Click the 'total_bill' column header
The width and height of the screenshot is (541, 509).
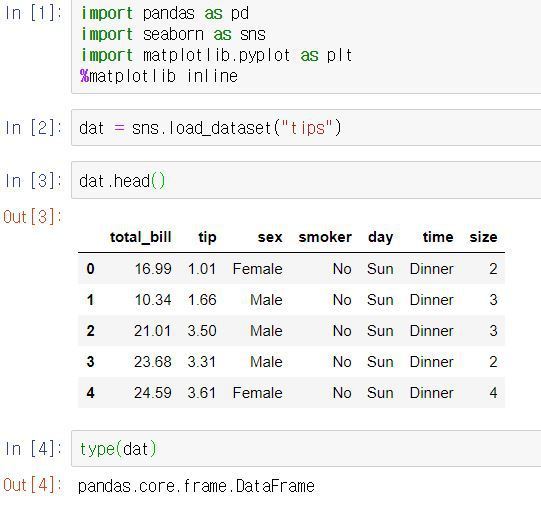click(140, 237)
